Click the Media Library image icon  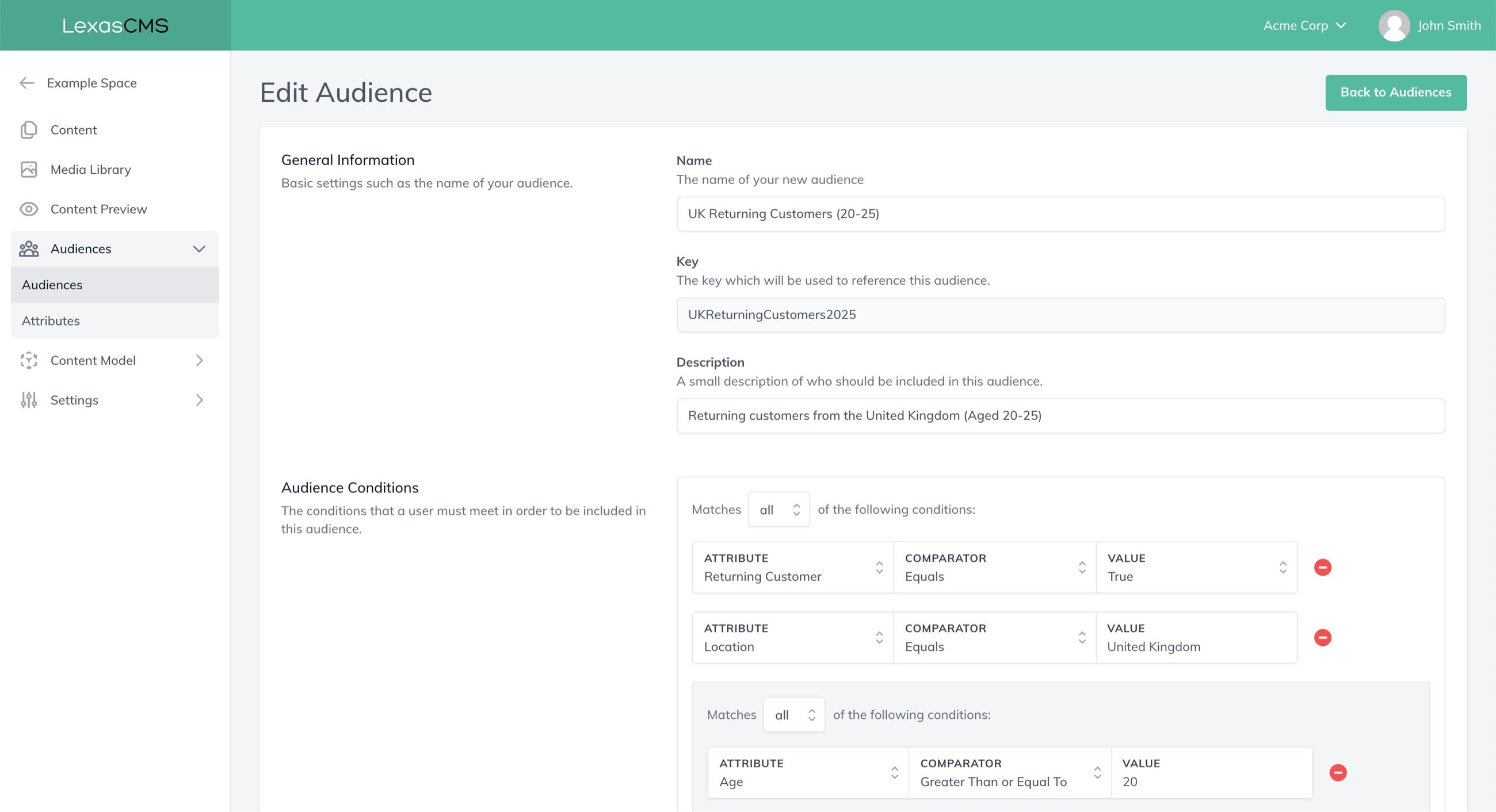point(28,170)
